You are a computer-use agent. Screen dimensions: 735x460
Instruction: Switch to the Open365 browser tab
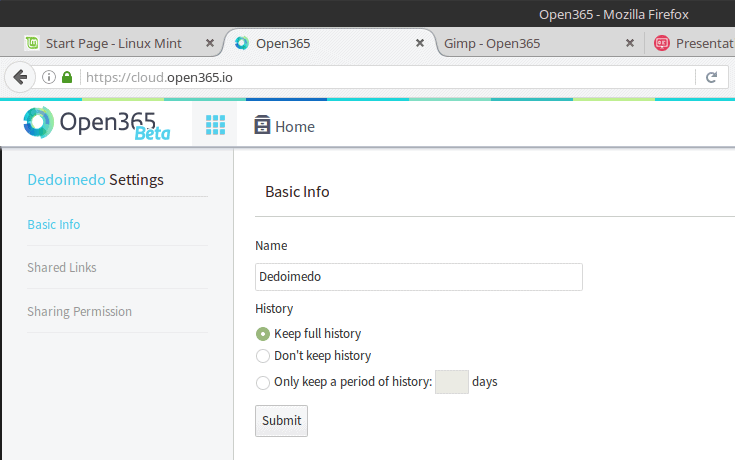coord(328,44)
